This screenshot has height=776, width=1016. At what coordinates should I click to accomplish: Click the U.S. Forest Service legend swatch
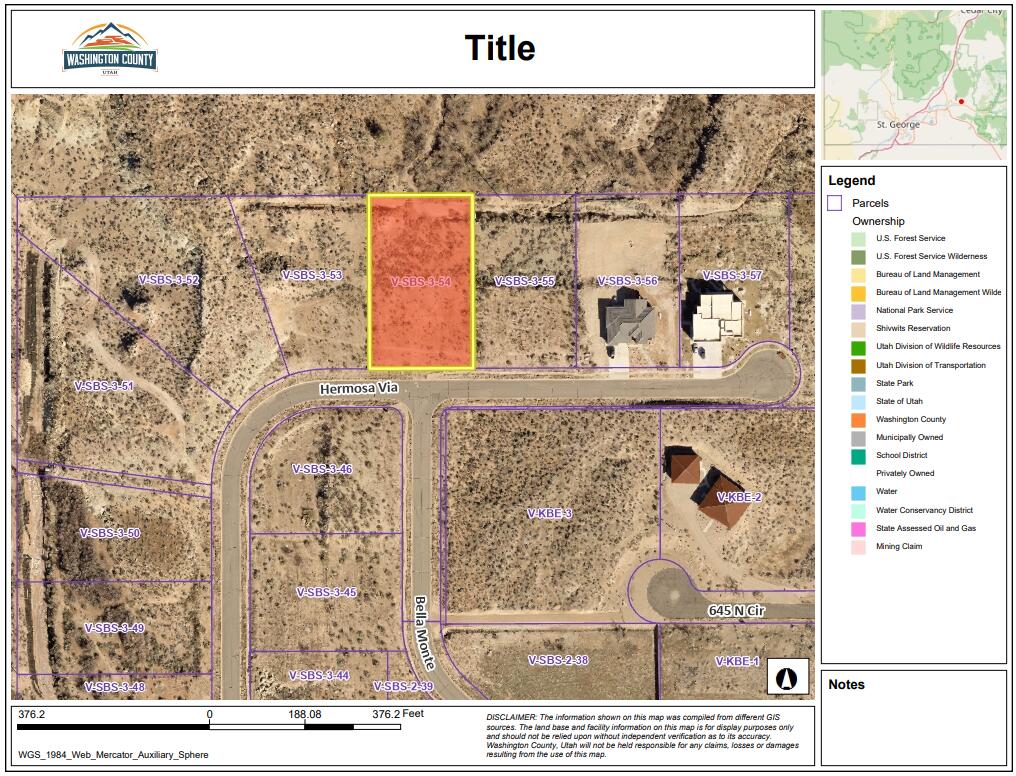[858, 239]
